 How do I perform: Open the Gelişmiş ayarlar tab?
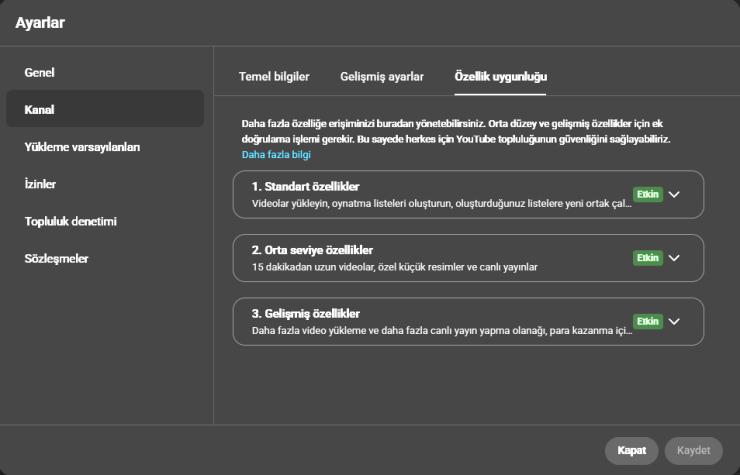point(382,76)
